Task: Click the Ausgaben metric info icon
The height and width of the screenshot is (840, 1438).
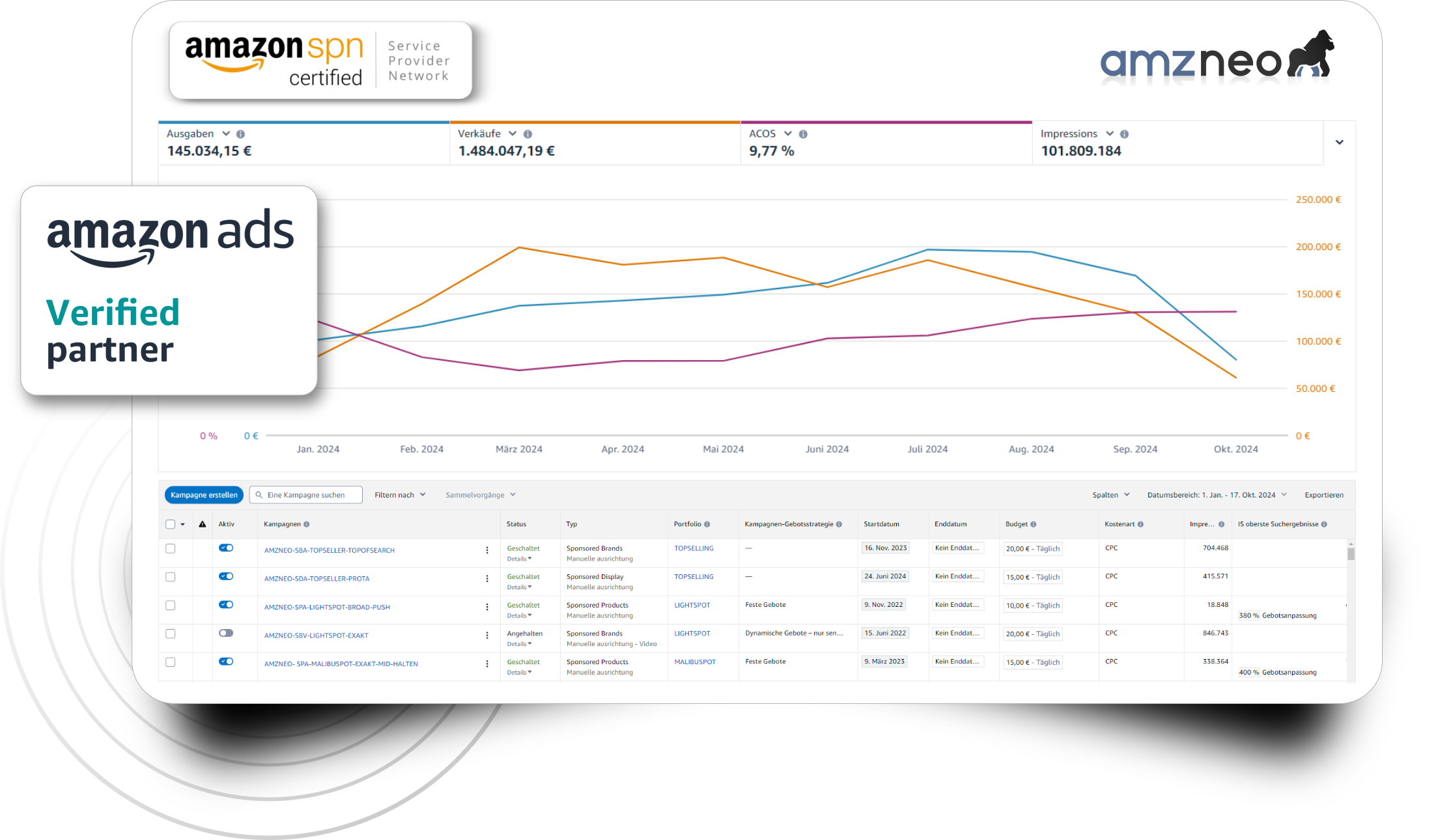Action: click(x=241, y=134)
